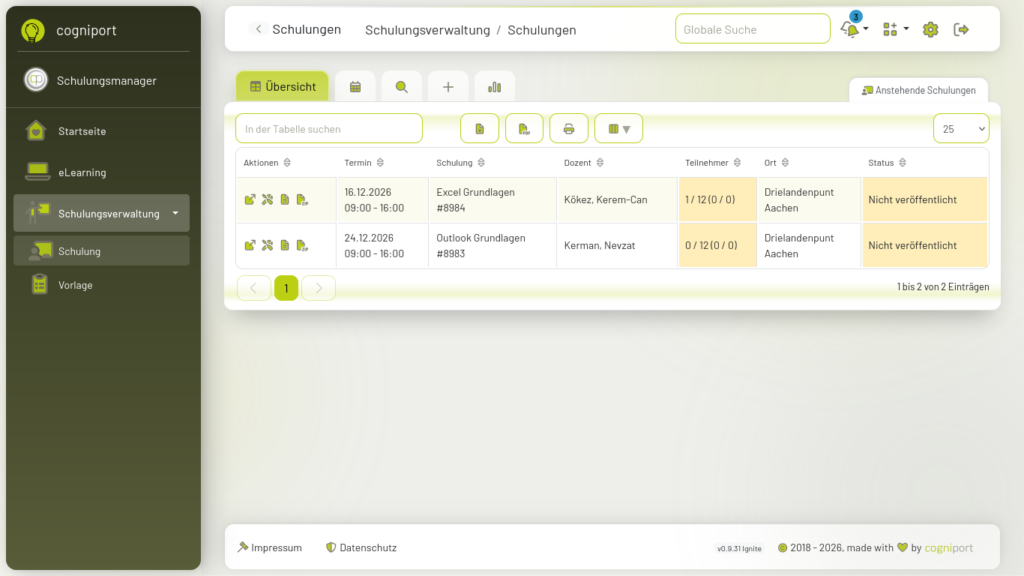Sort table by Status column
The image size is (1024, 576).
pyautogui.click(x=887, y=163)
